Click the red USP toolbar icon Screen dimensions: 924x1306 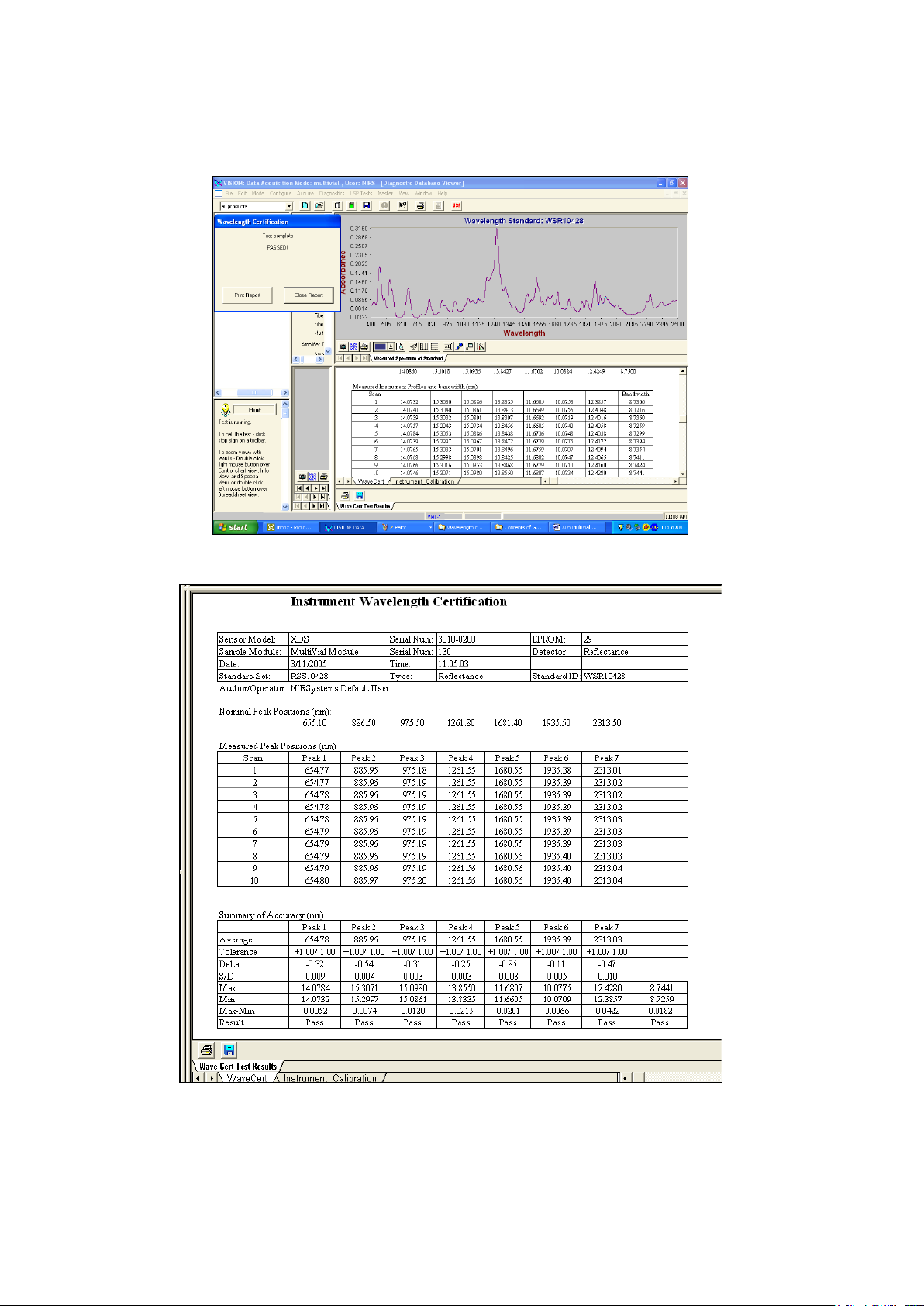tap(457, 206)
